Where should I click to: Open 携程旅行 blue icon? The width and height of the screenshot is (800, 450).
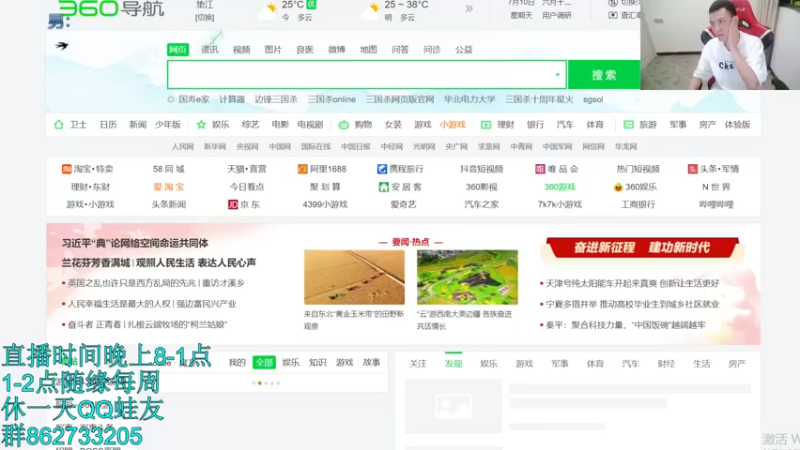[x=382, y=169]
